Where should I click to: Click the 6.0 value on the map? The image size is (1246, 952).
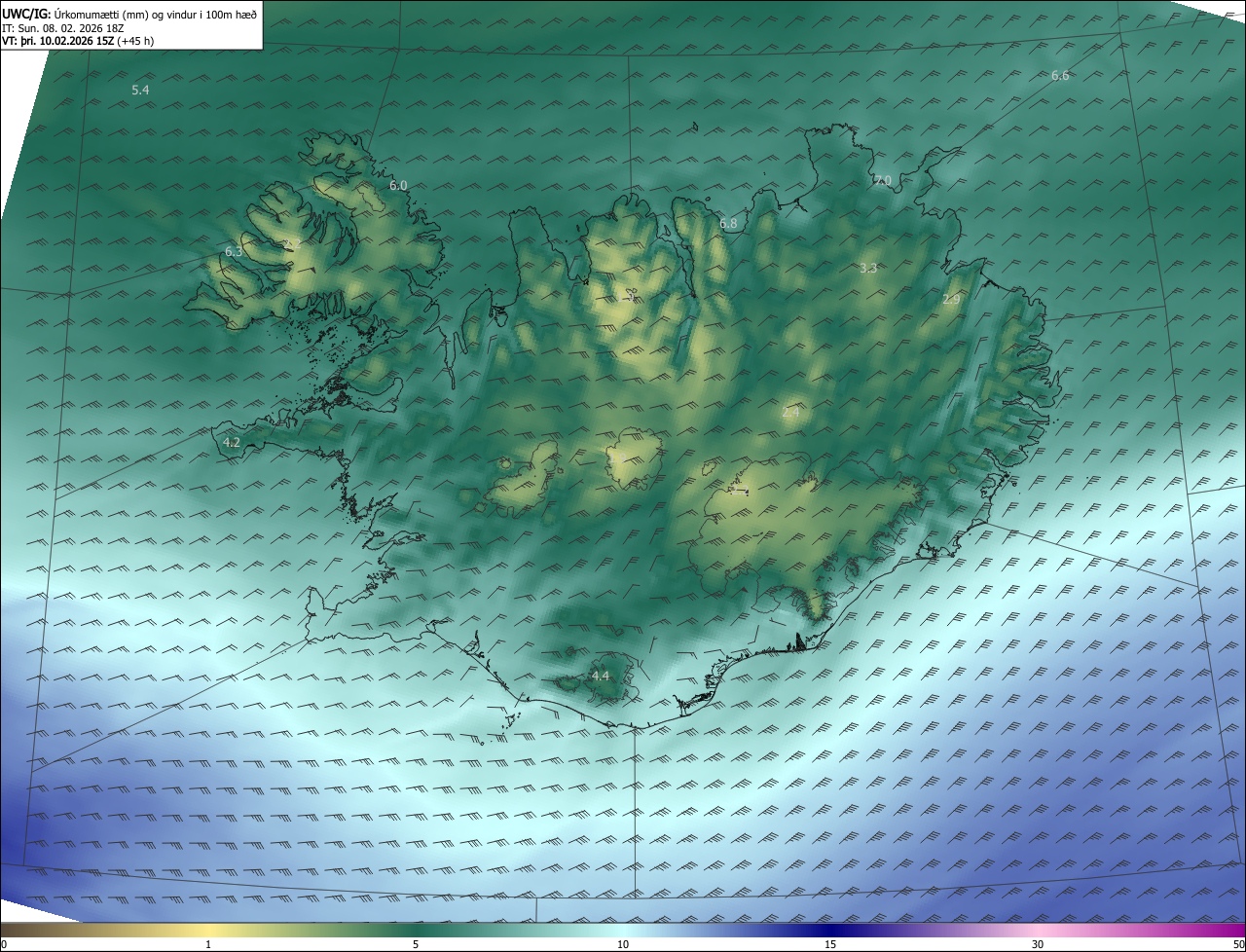click(398, 185)
